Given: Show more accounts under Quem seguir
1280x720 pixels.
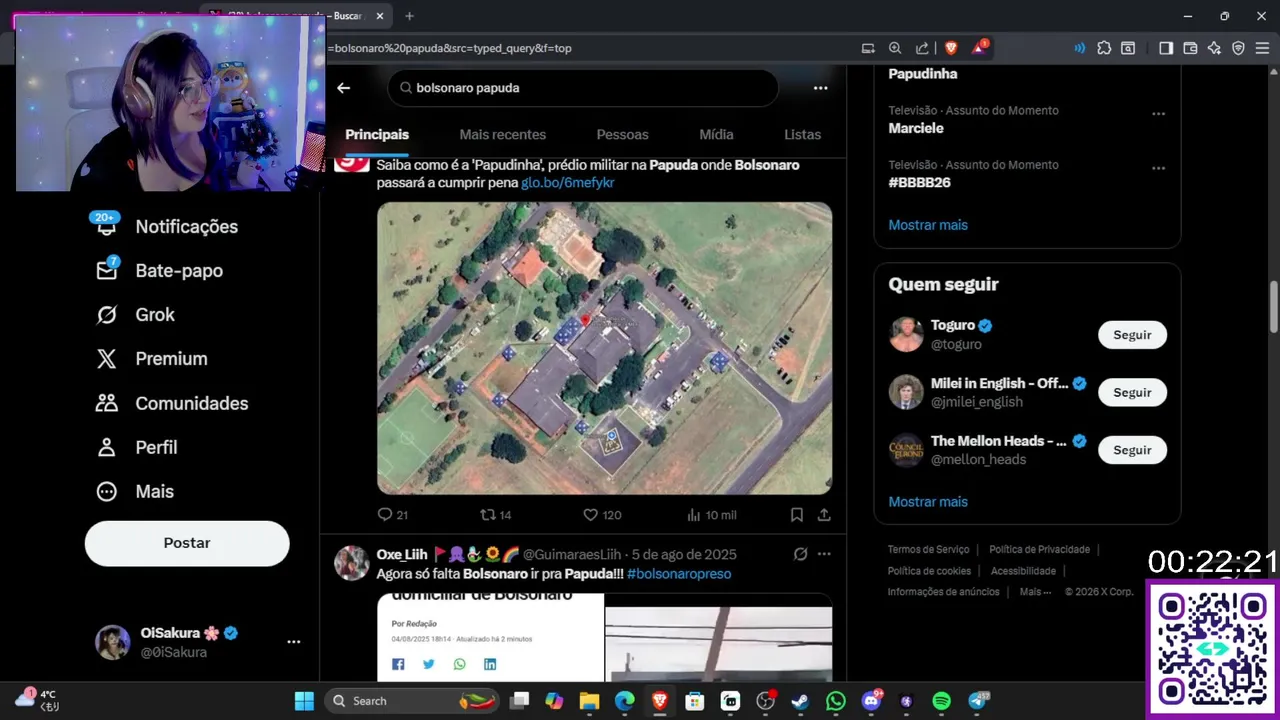Looking at the screenshot, I should pos(928,502).
